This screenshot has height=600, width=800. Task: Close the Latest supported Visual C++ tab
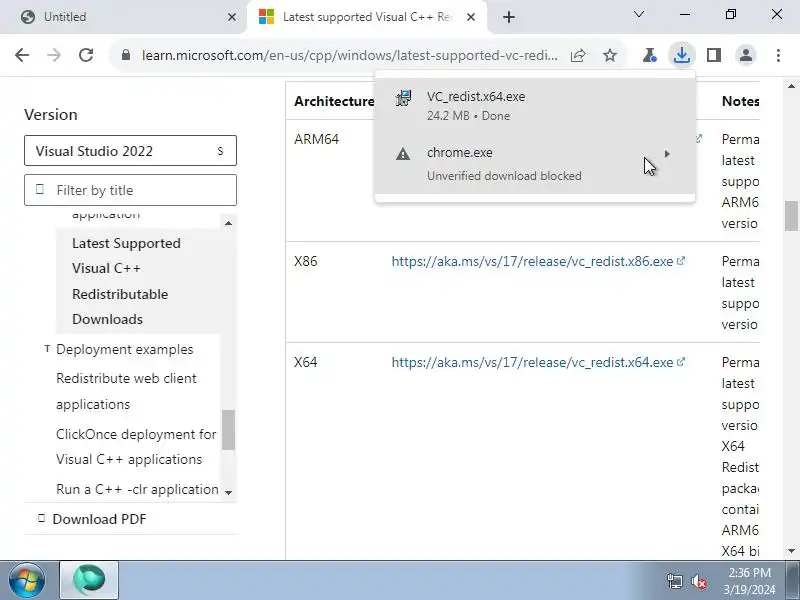471,17
